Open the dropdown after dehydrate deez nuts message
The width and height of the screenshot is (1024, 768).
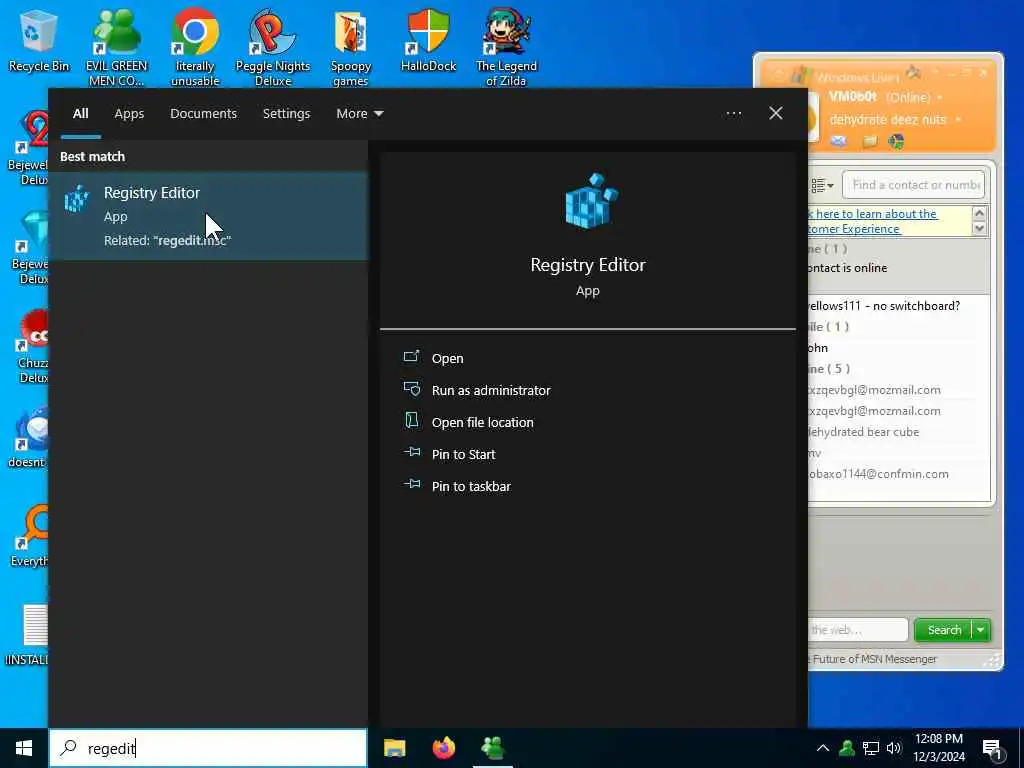(958, 120)
